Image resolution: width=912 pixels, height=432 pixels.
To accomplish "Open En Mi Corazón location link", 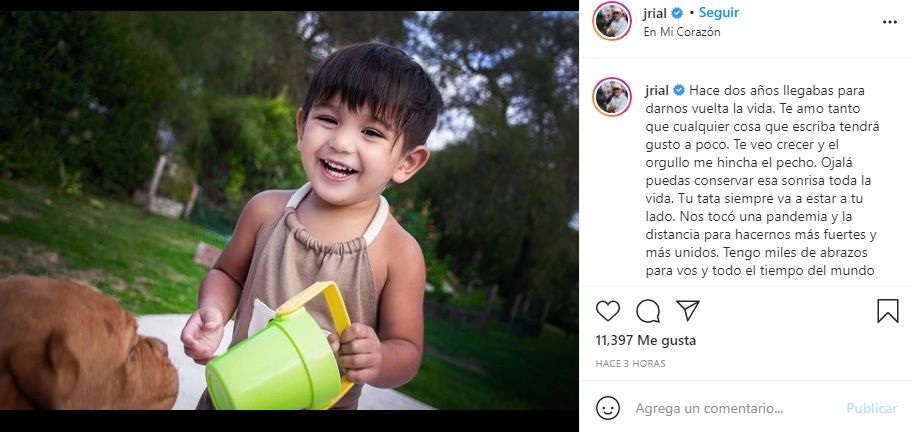I will [x=682, y=32].
